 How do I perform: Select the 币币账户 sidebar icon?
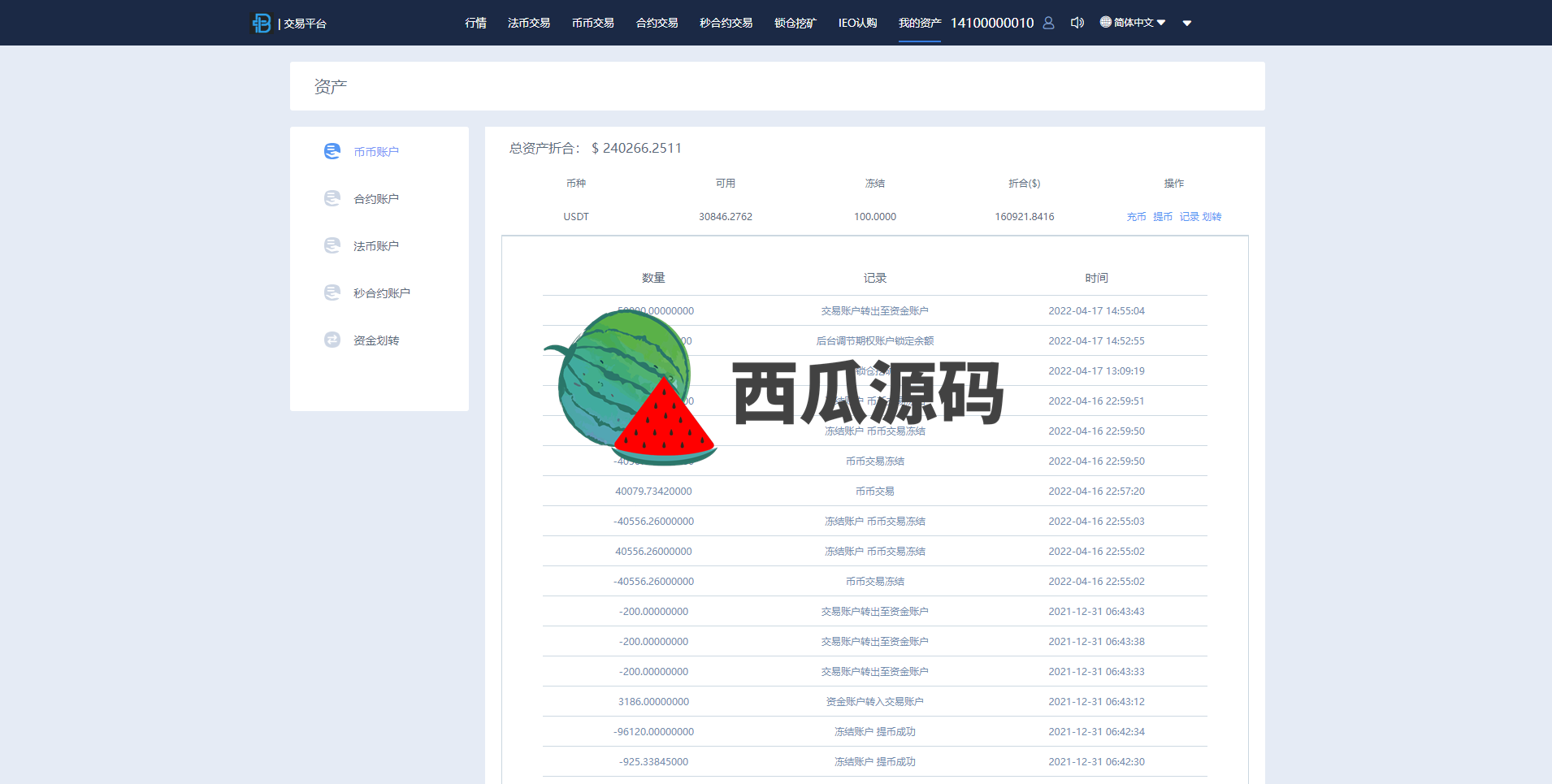coord(332,151)
